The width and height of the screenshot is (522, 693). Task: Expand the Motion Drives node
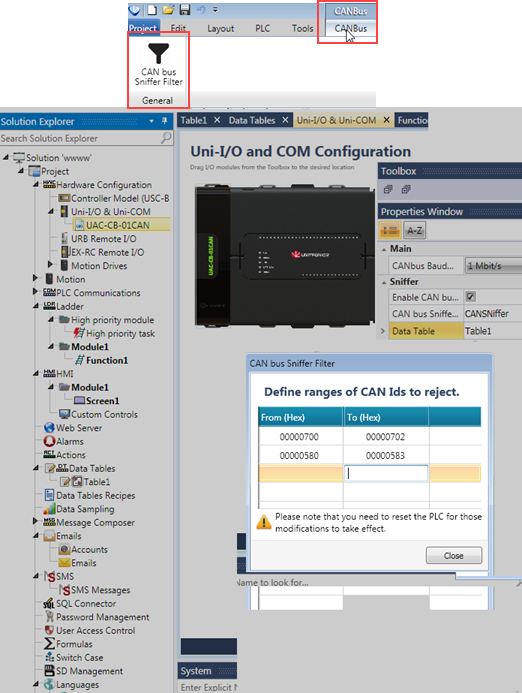coord(50,264)
